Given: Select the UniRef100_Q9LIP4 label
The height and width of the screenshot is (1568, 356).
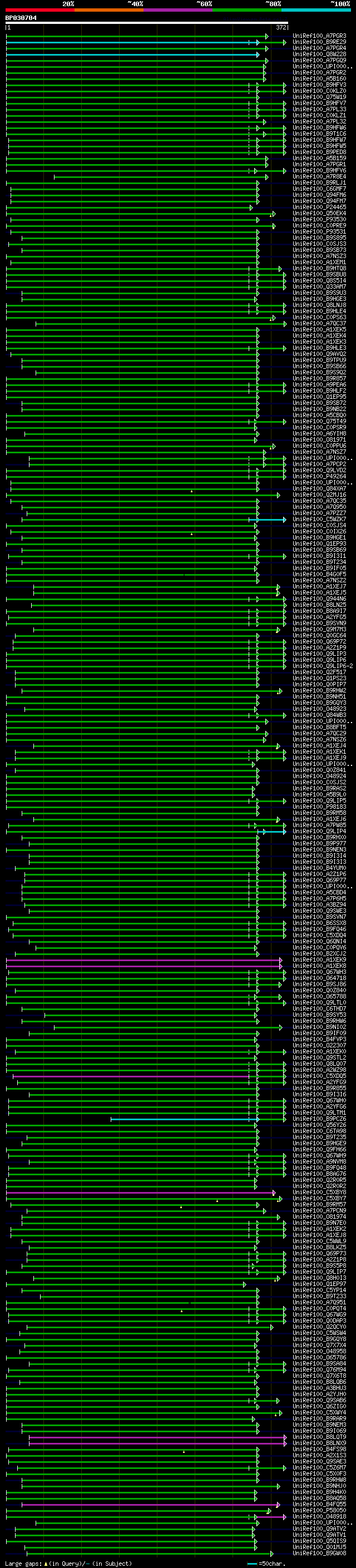Looking at the screenshot, I should pos(319,832).
